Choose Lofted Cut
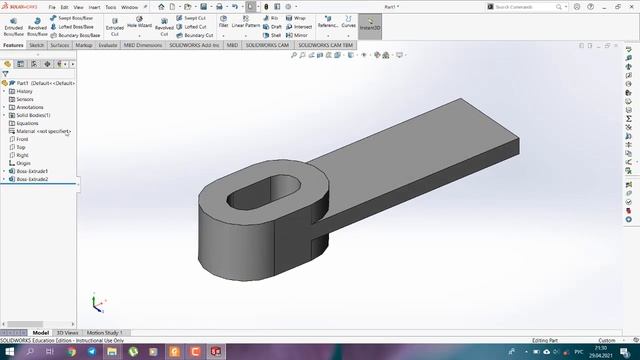 [191, 27]
